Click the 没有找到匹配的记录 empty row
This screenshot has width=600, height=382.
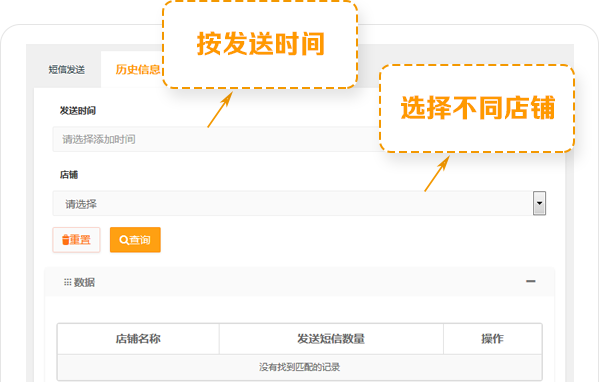pos(300,367)
